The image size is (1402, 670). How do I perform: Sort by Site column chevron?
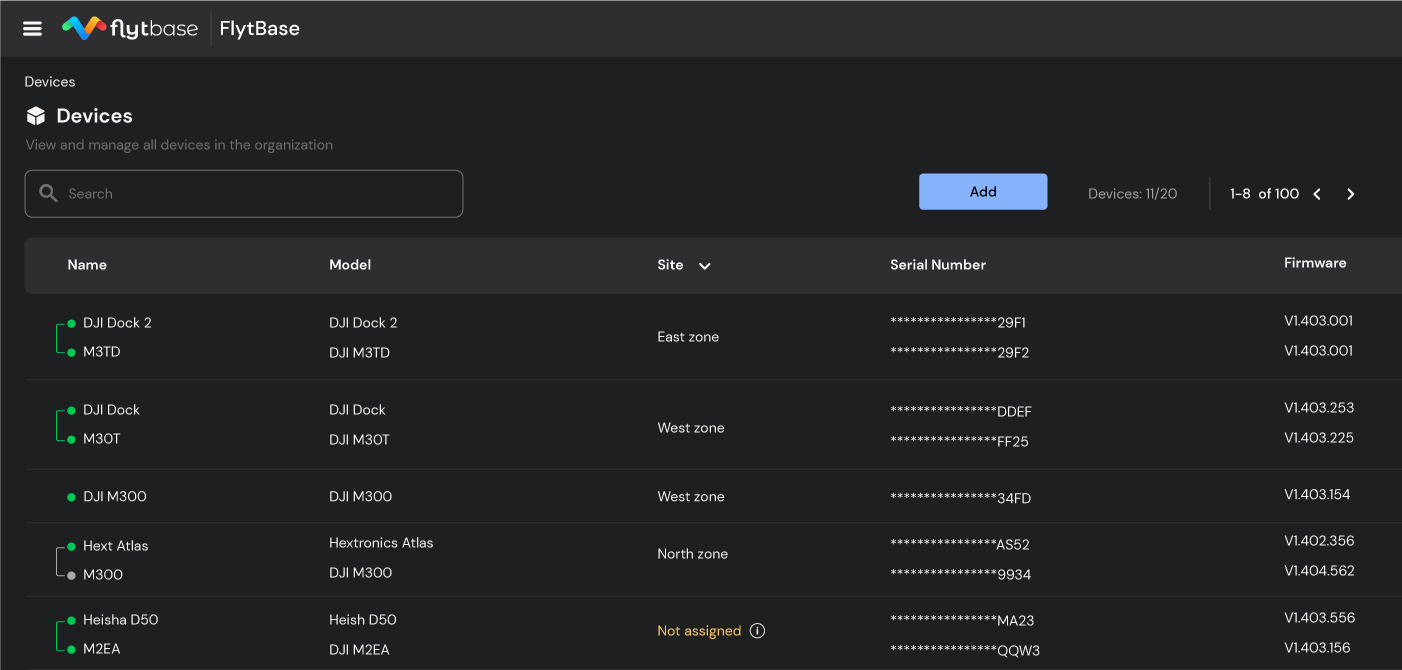(x=704, y=266)
